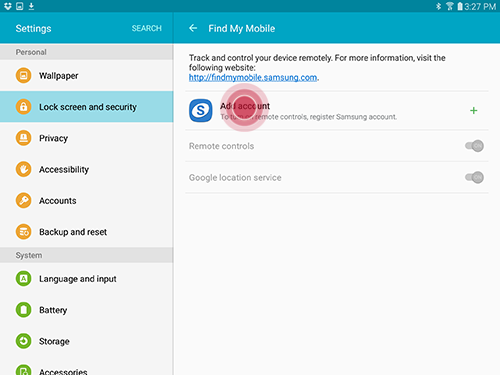Tap the Google location service label
Image resolution: width=500 pixels, height=375 pixels.
(235, 178)
